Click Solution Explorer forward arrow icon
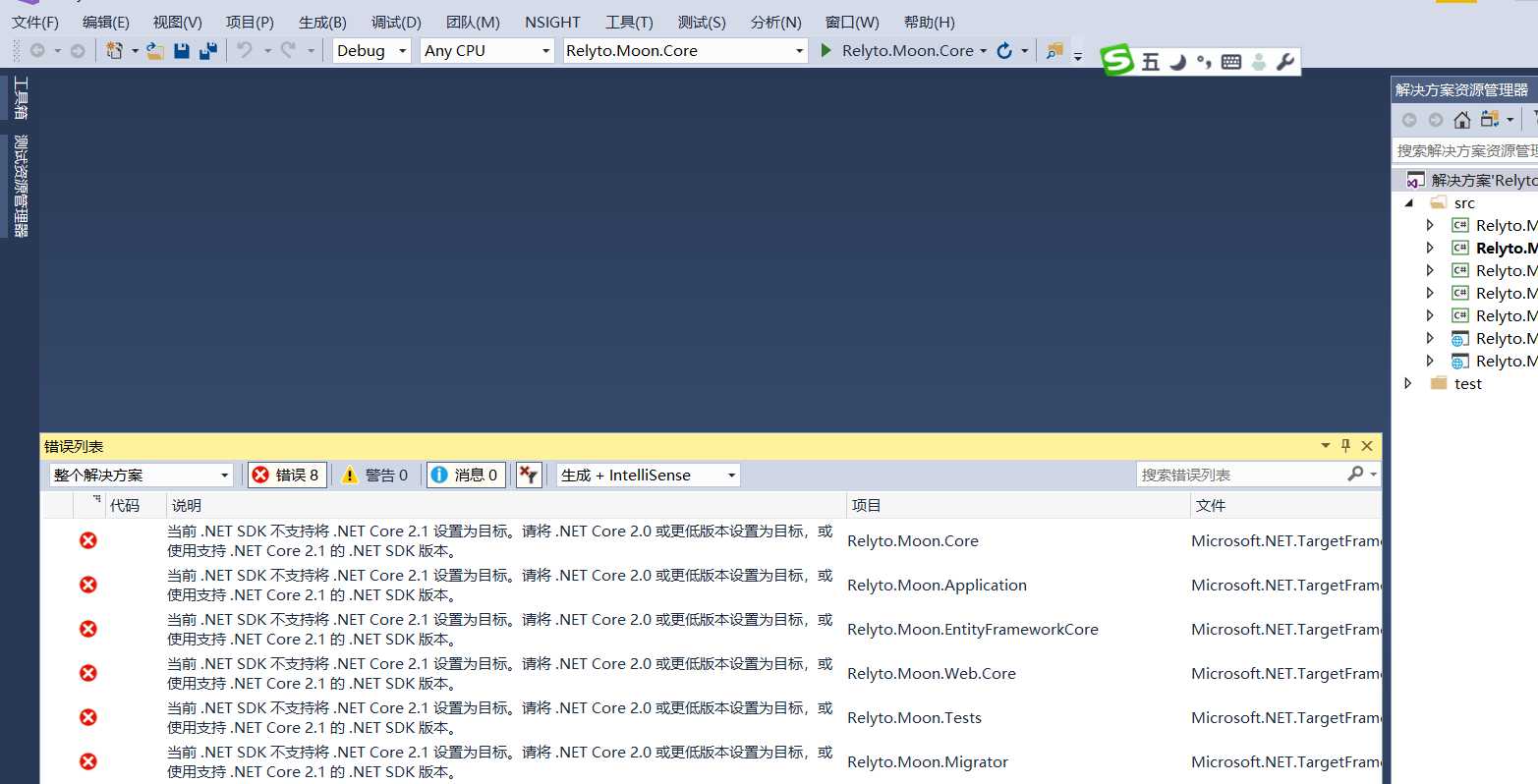The height and width of the screenshot is (784, 1538). pos(1436,120)
